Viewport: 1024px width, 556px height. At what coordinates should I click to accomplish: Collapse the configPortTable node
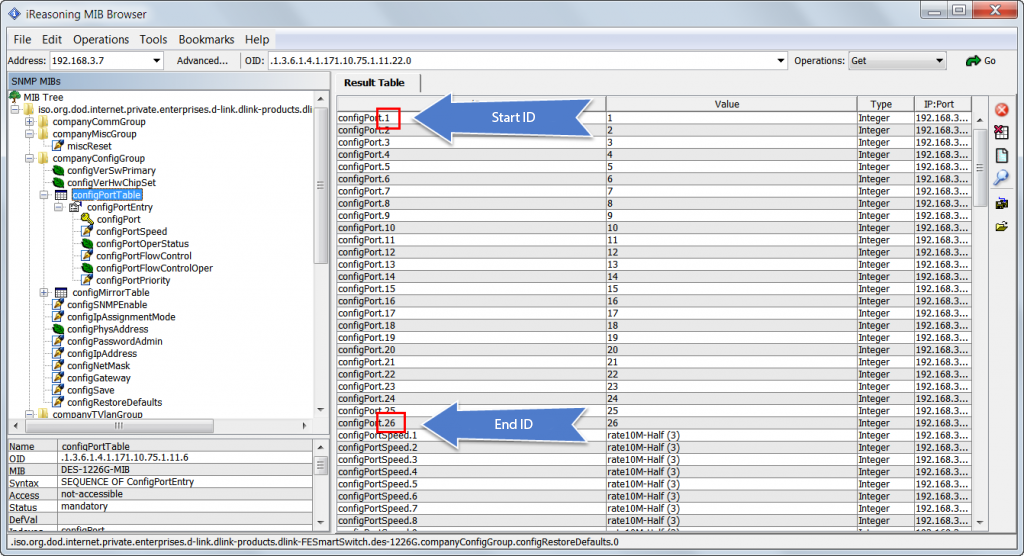pos(44,195)
